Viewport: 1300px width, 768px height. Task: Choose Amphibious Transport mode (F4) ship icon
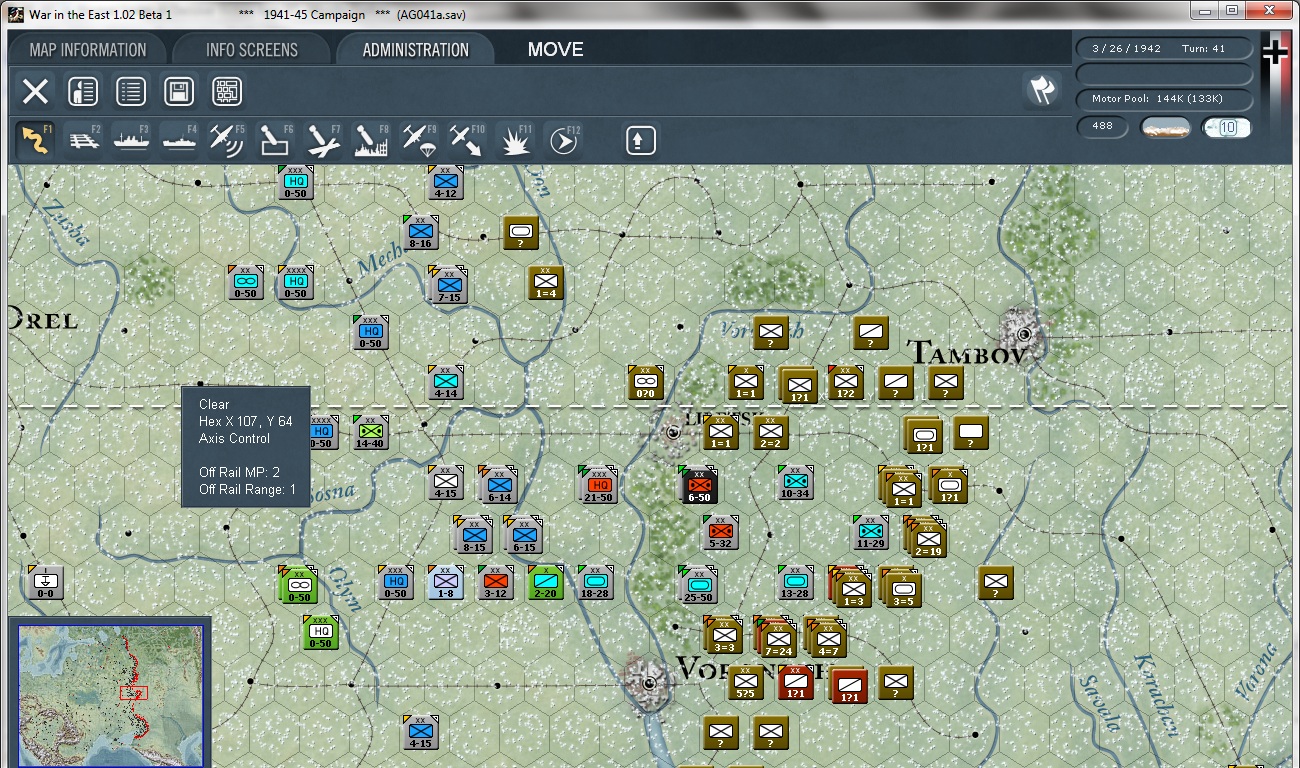click(180, 140)
